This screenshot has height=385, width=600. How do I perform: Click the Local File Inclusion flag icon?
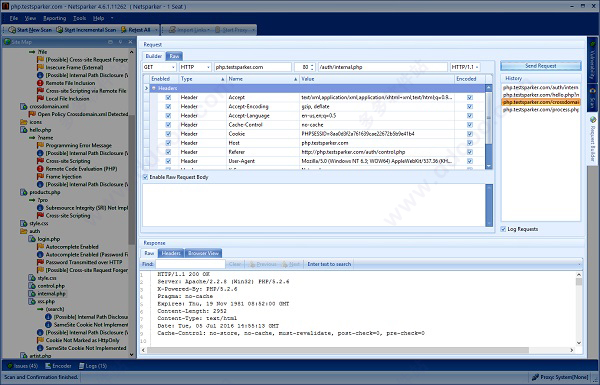pyautogui.click(x=40, y=99)
